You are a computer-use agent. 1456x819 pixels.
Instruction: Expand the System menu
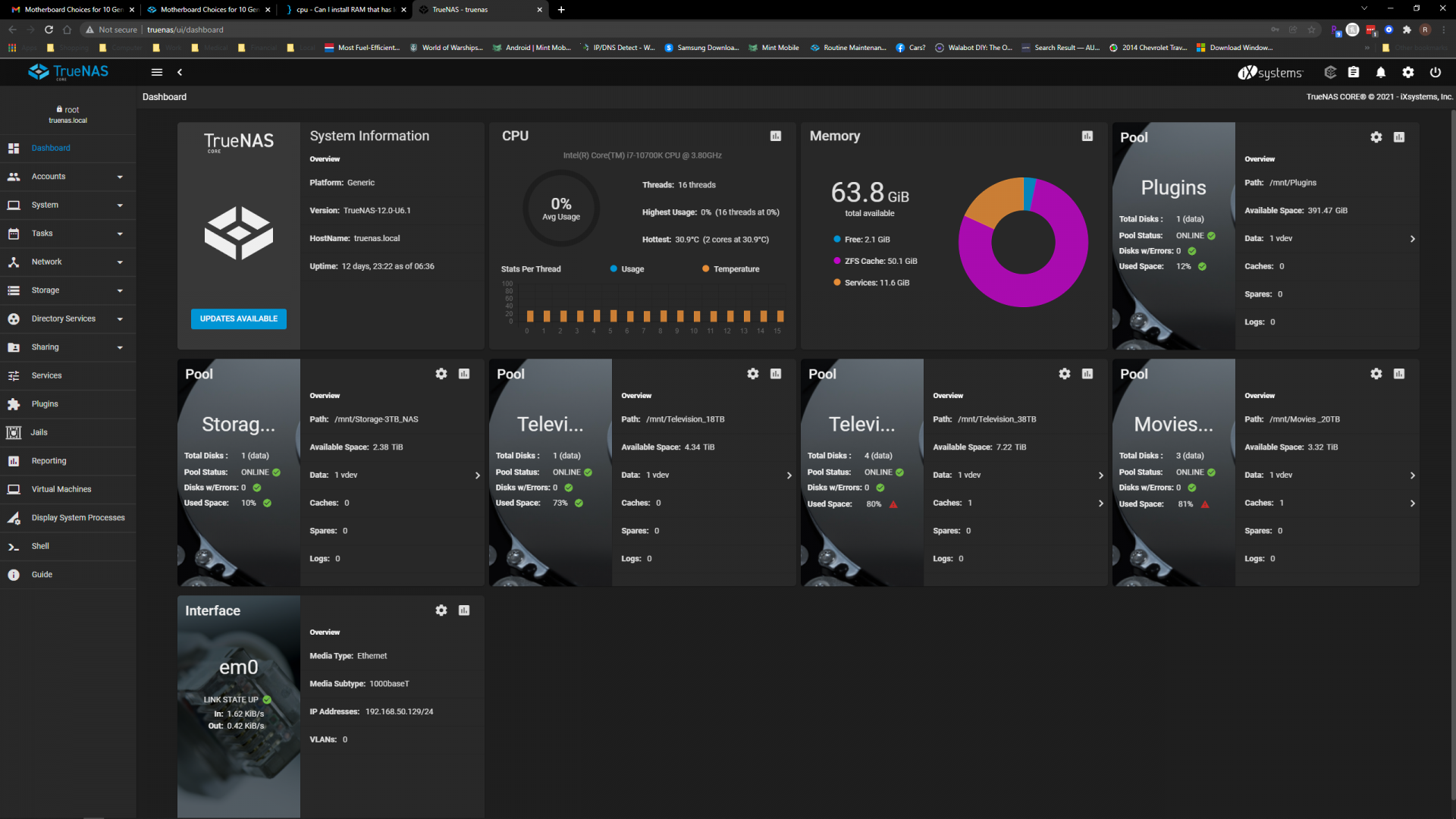[67, 206]
